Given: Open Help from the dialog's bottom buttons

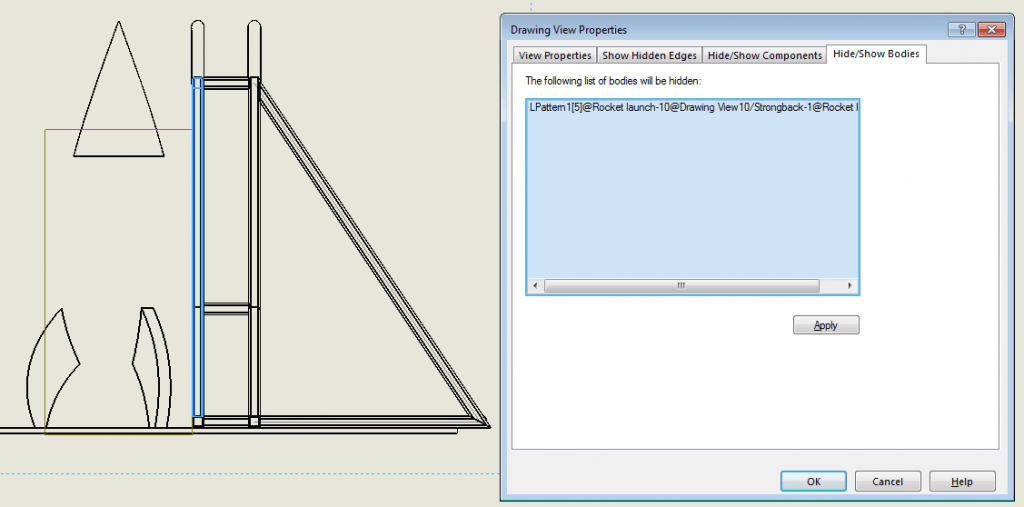Looking at the screenshot, I should pyautogui.click(x=962, y=481).
